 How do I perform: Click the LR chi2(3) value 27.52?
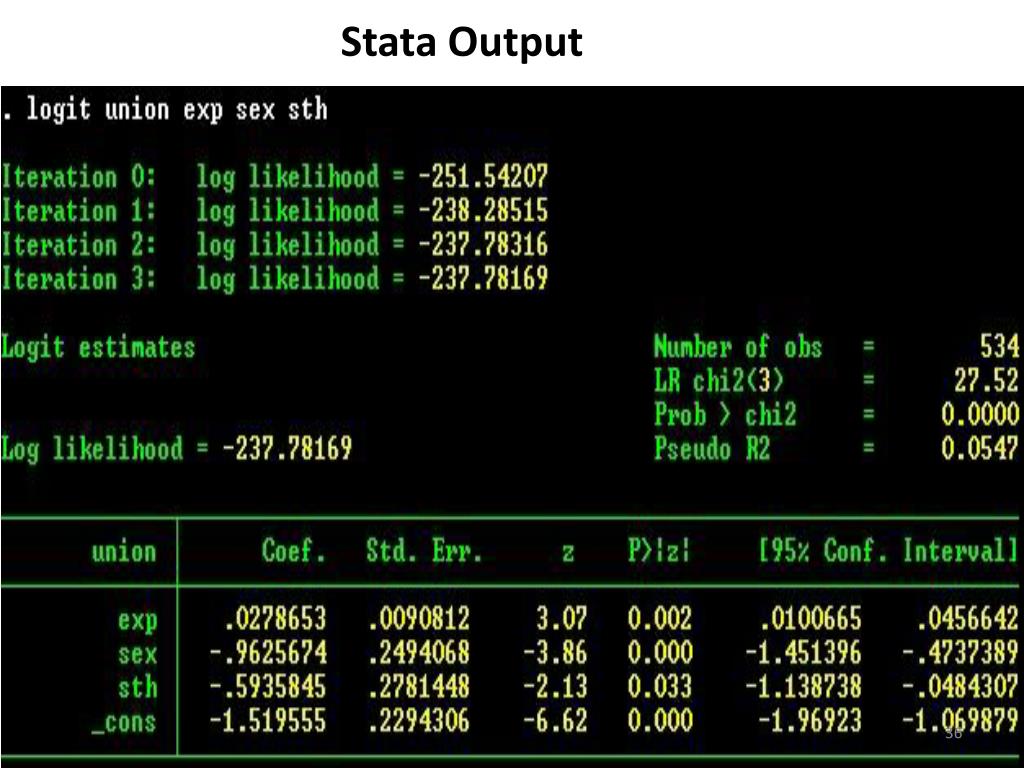(x=986, y=380)
